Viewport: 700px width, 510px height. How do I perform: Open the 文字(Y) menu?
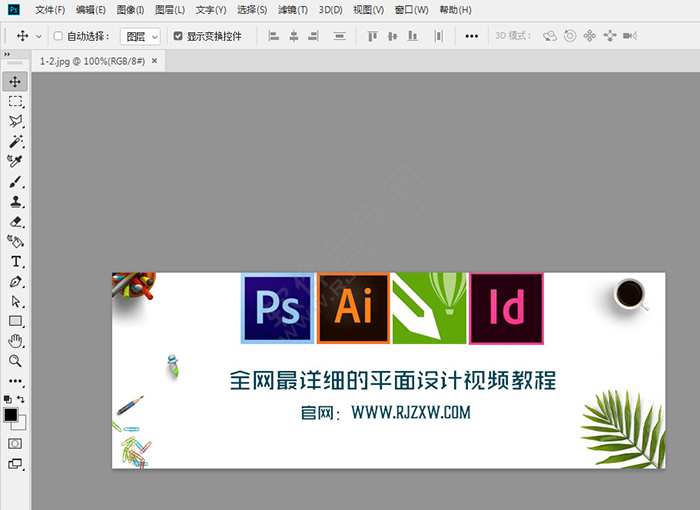tap(211, 10)
